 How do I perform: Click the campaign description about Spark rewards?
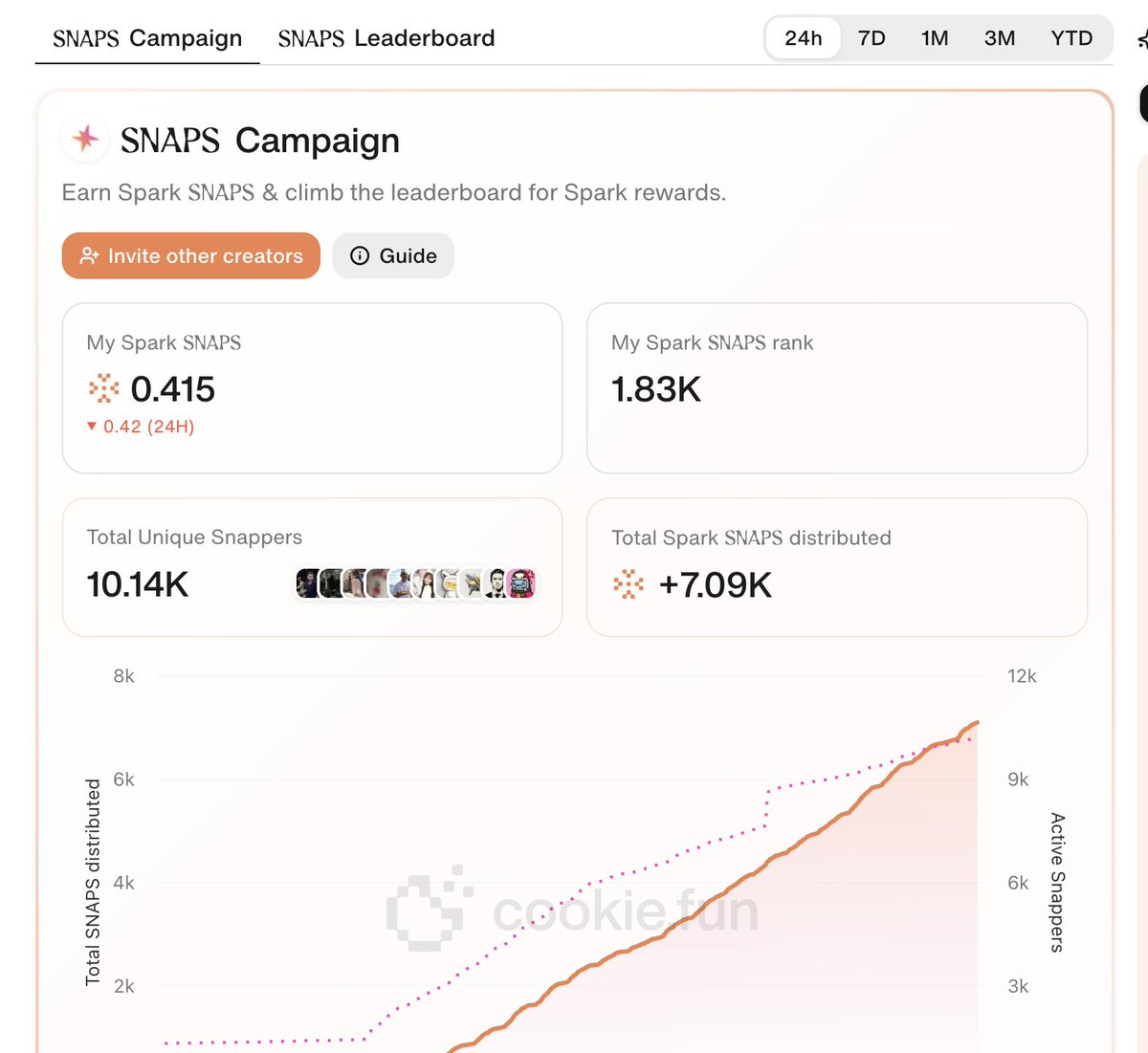pyautogui.click(x=394, y=192)
